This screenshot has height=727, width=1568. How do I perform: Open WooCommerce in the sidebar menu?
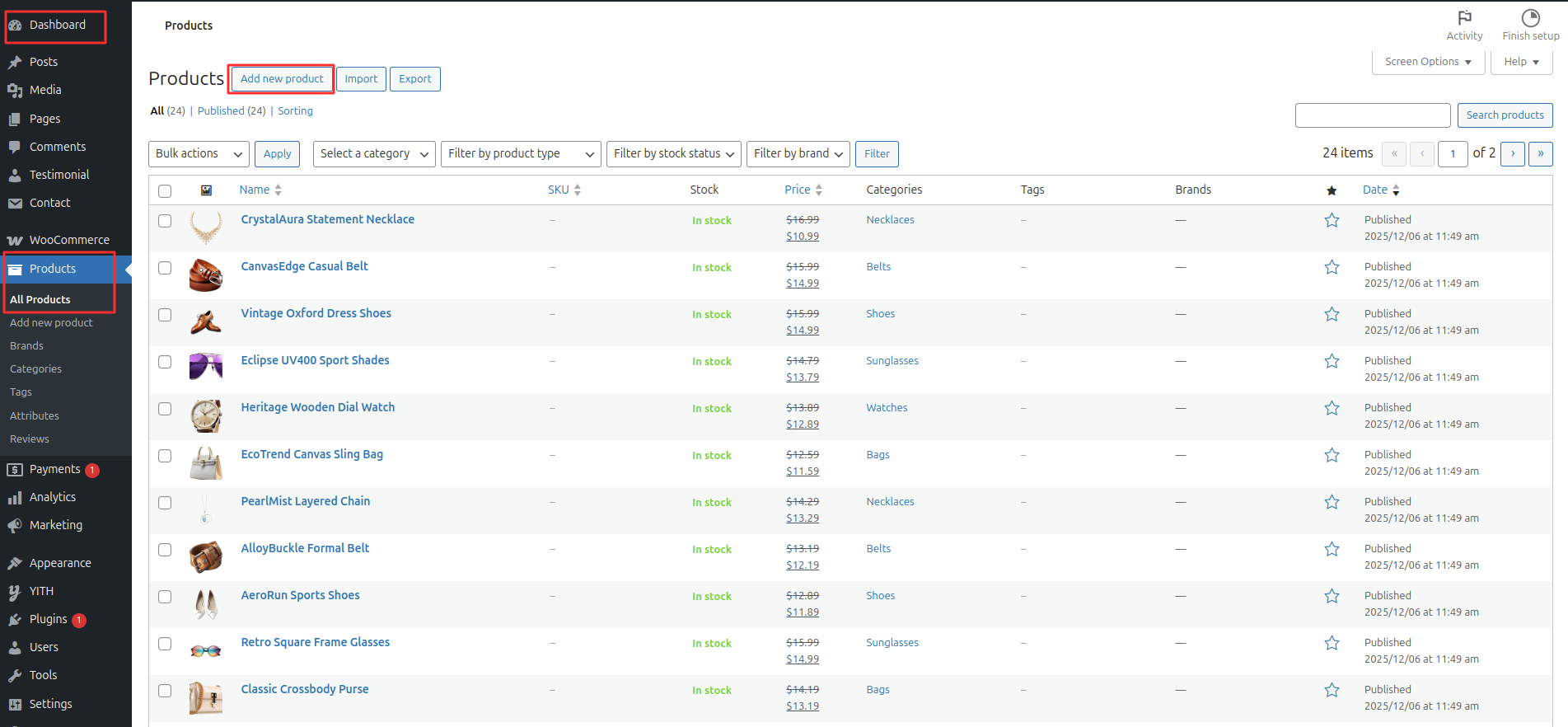[69, 240]
